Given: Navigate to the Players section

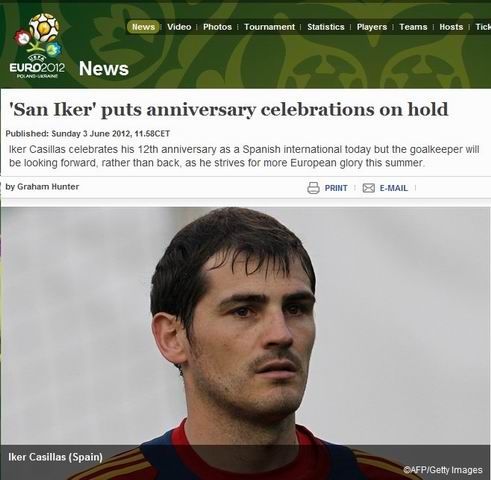Looking at the screenshot, I should tap(372, 27).
